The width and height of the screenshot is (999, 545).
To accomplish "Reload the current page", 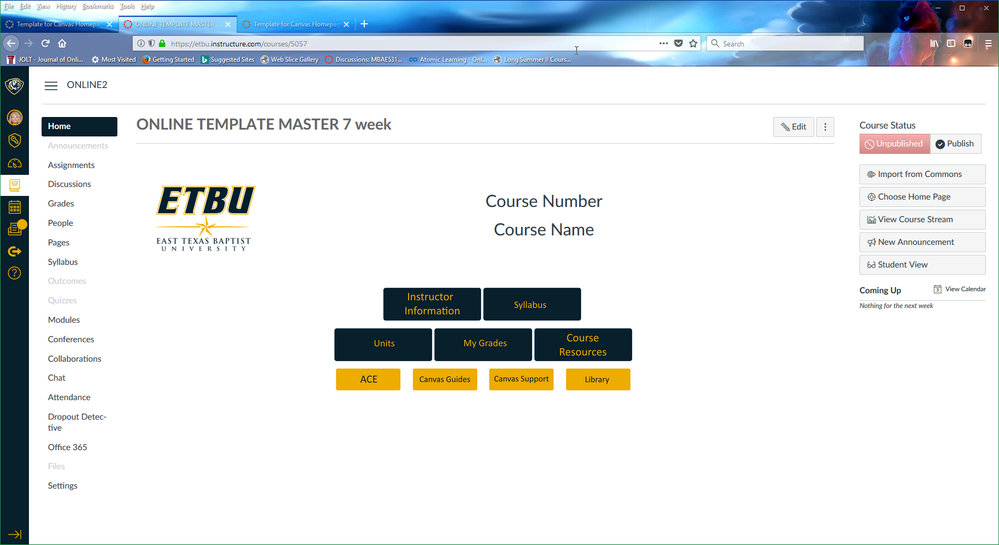I will point(45,43).
